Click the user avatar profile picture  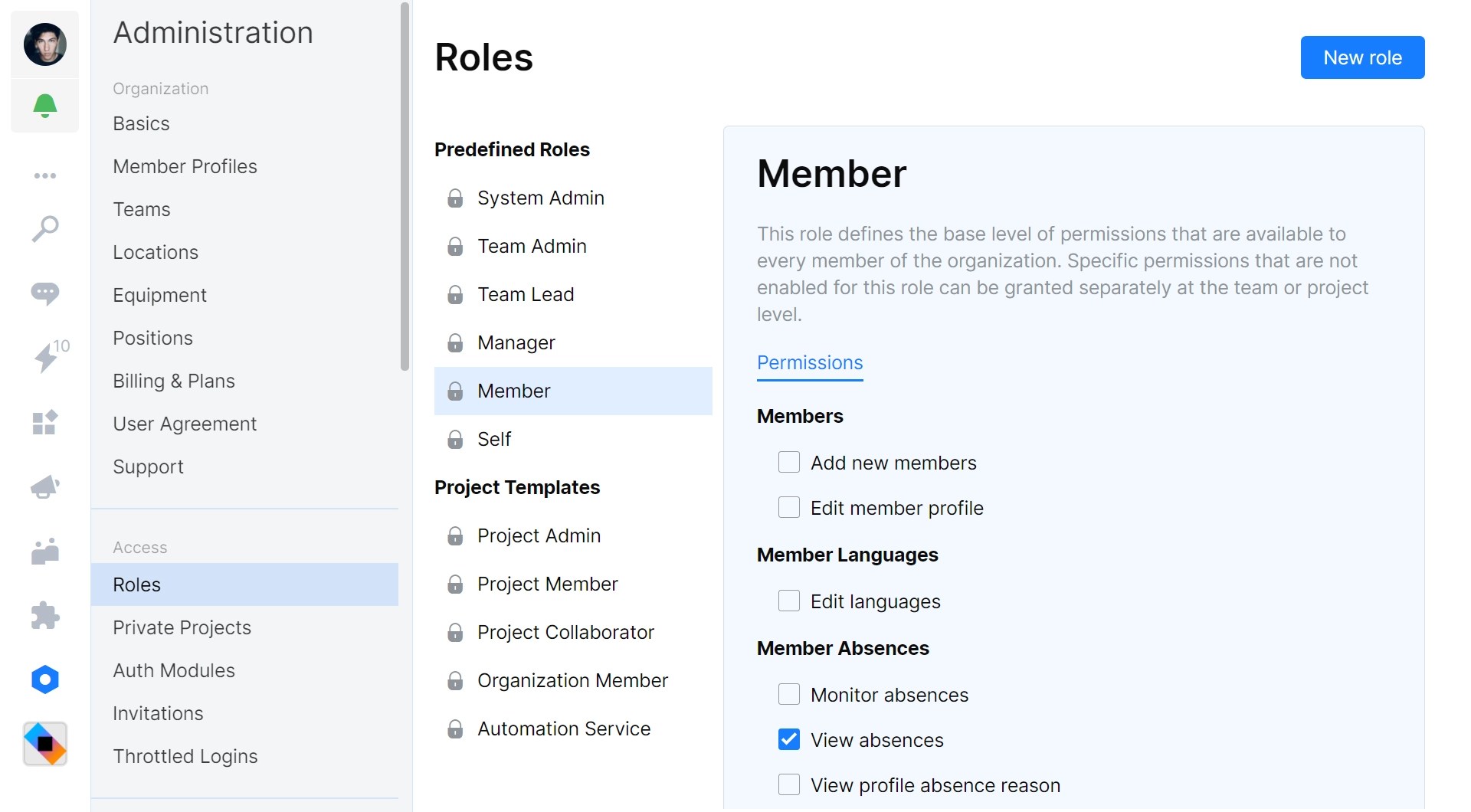point(45,44)
